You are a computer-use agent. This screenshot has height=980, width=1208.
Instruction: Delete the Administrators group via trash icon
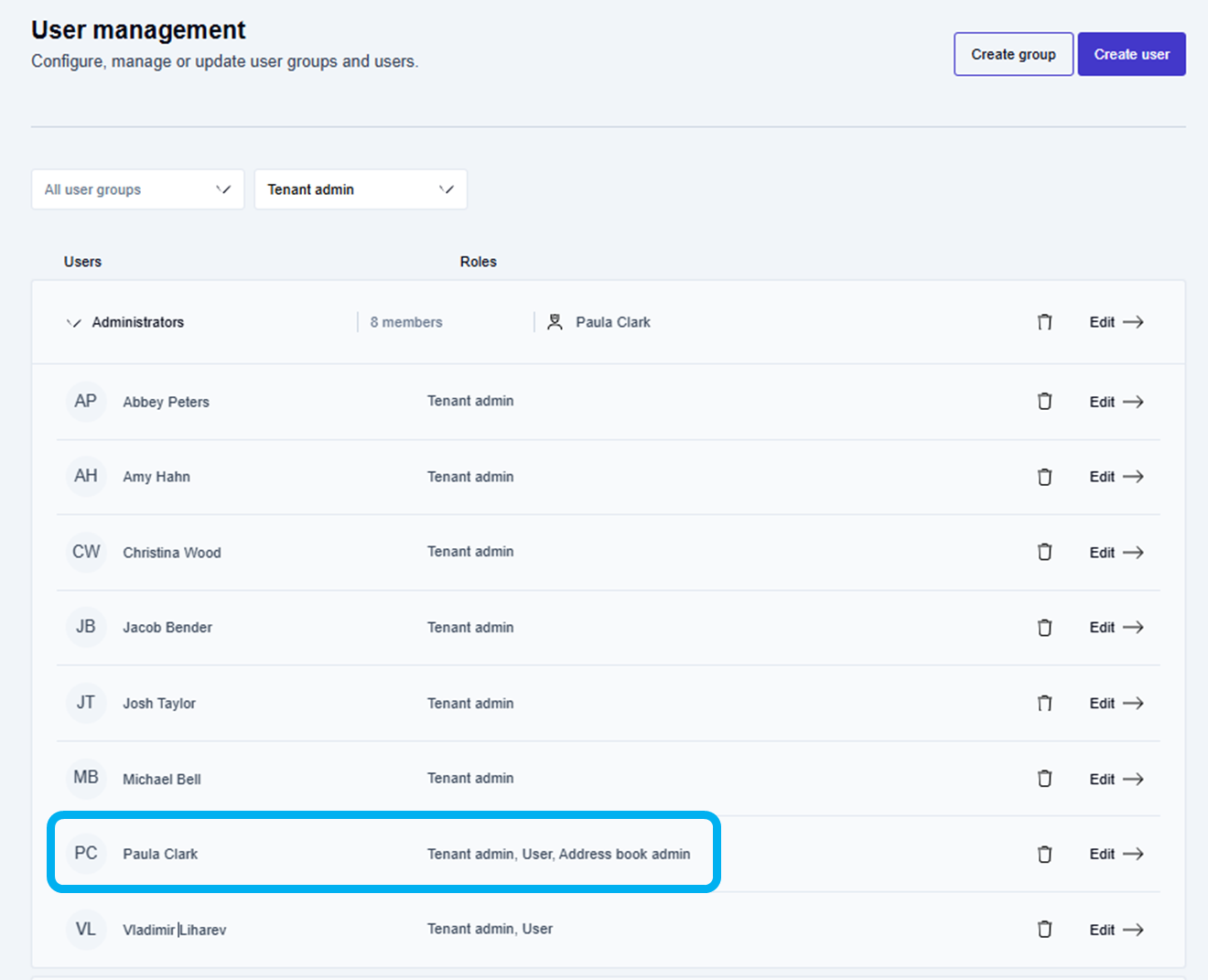(1044, 322)
